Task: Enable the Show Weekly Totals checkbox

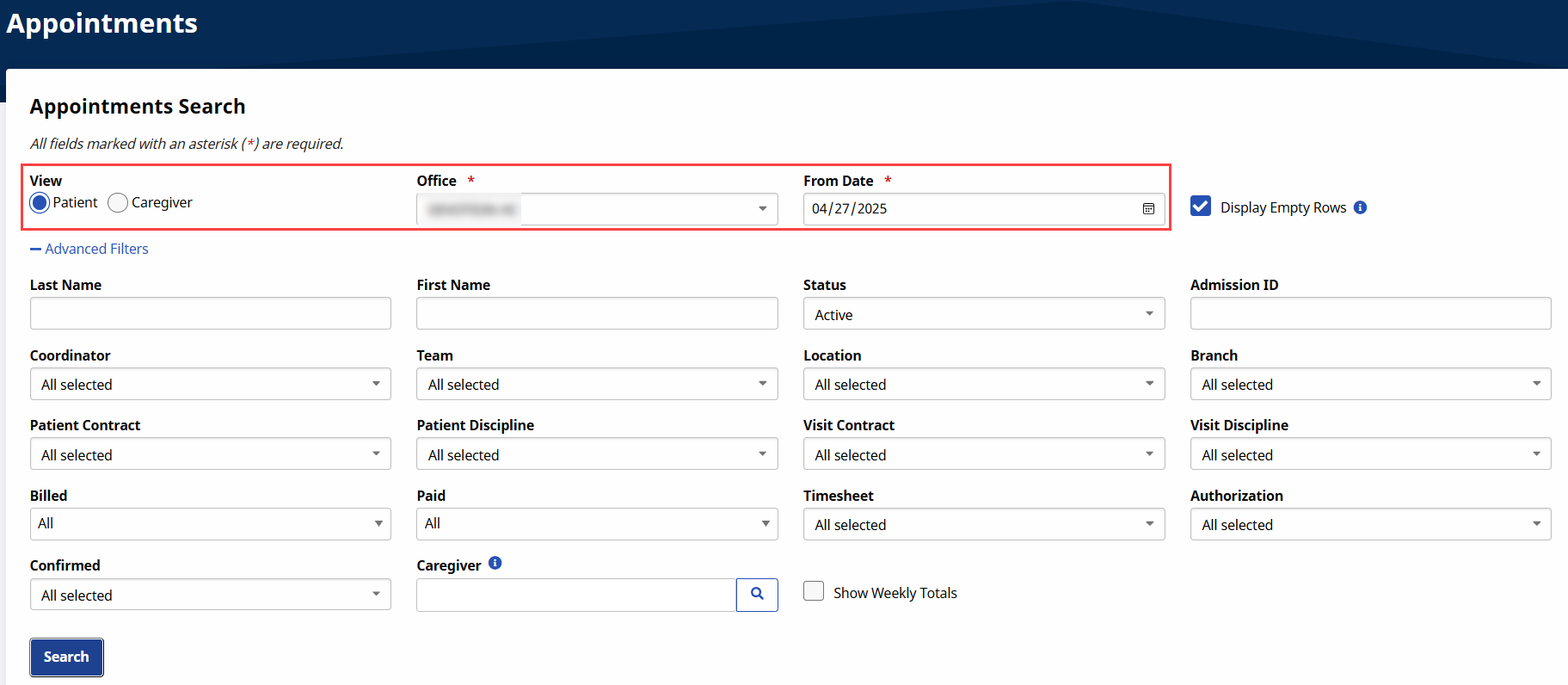Action: (x=814, y=591)
